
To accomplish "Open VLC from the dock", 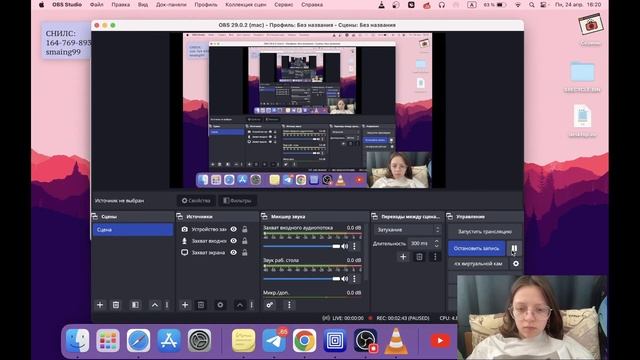I will [x=396, y=340].
